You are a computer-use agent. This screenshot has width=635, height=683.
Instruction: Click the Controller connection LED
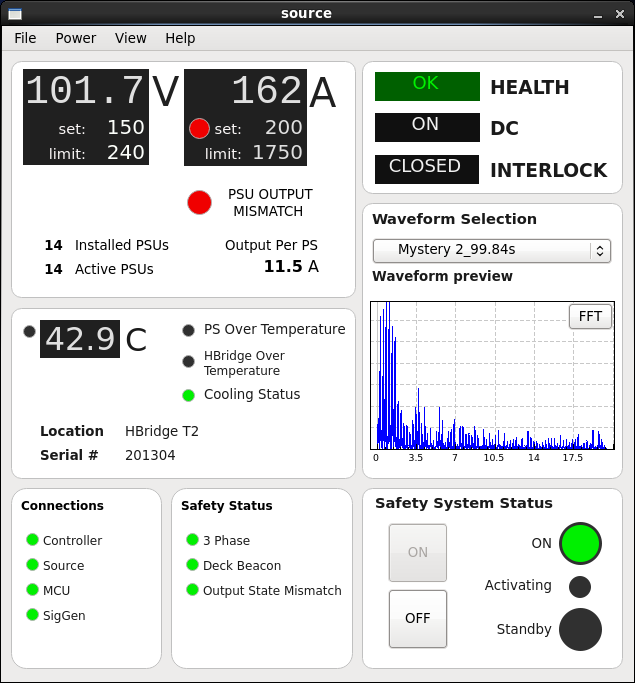32,540
